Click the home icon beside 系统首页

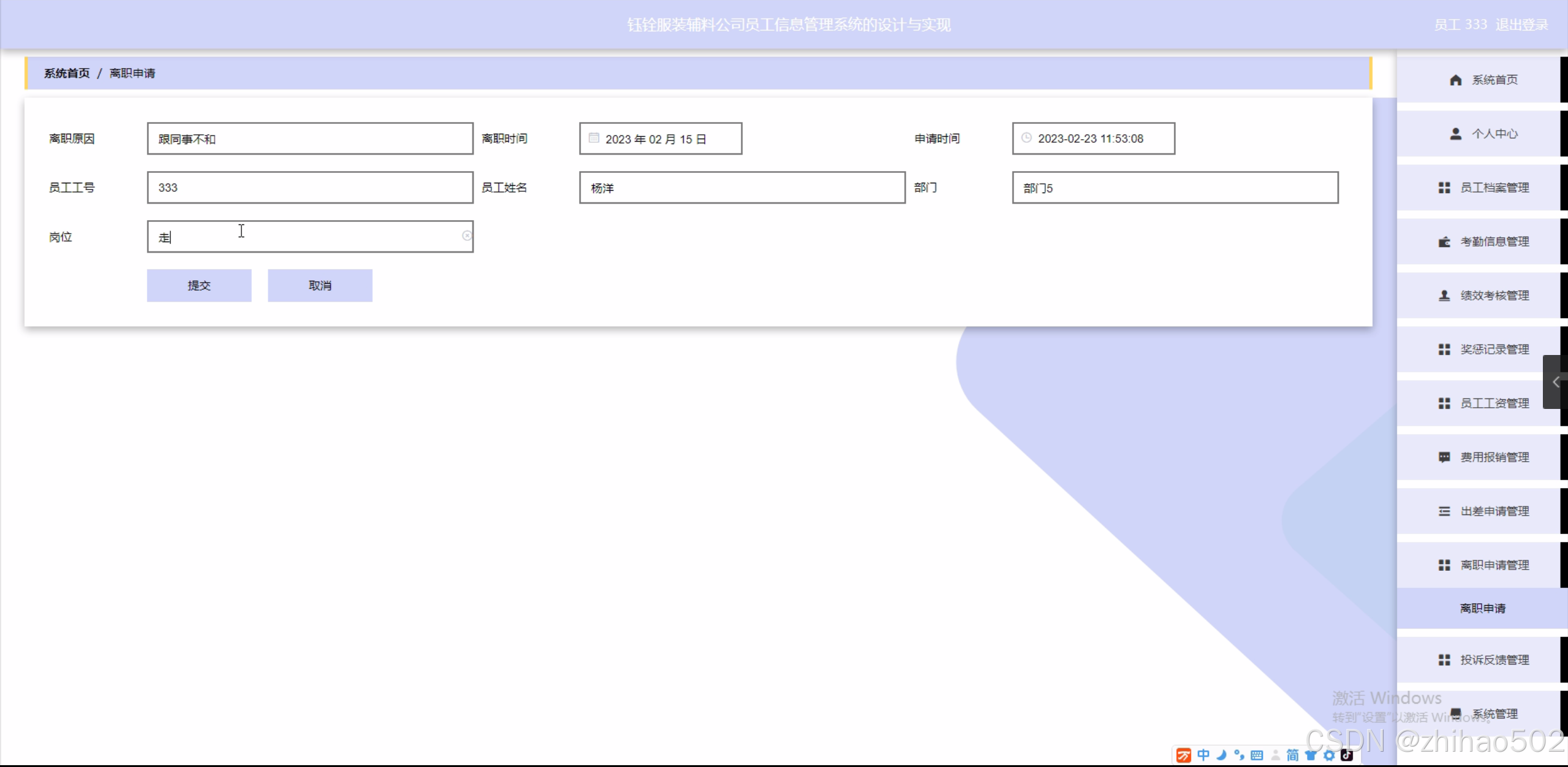tap(1456, 80)
